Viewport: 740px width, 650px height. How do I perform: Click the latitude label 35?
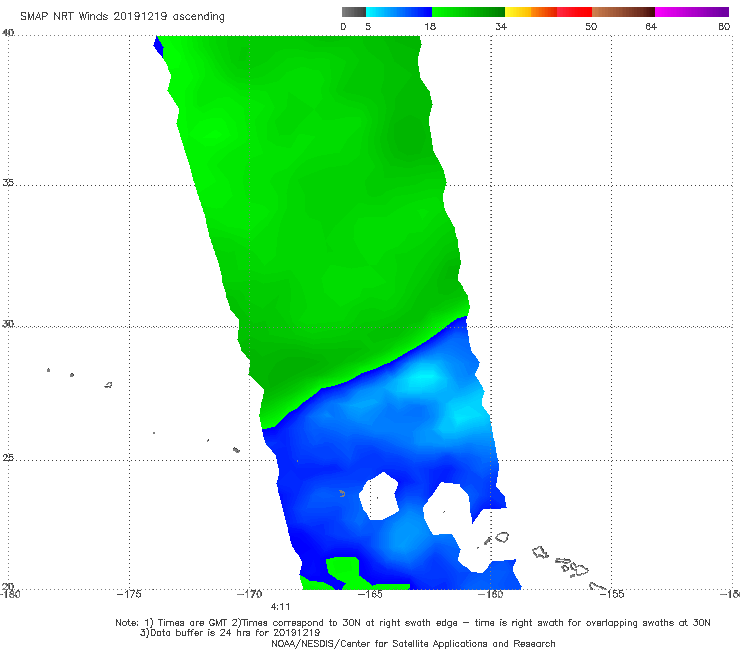click(8, 182)
